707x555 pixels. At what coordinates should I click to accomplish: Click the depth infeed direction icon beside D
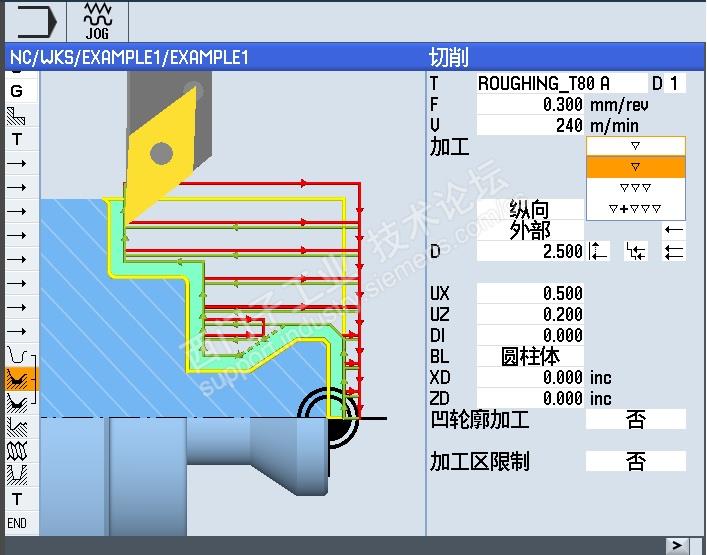598,251
